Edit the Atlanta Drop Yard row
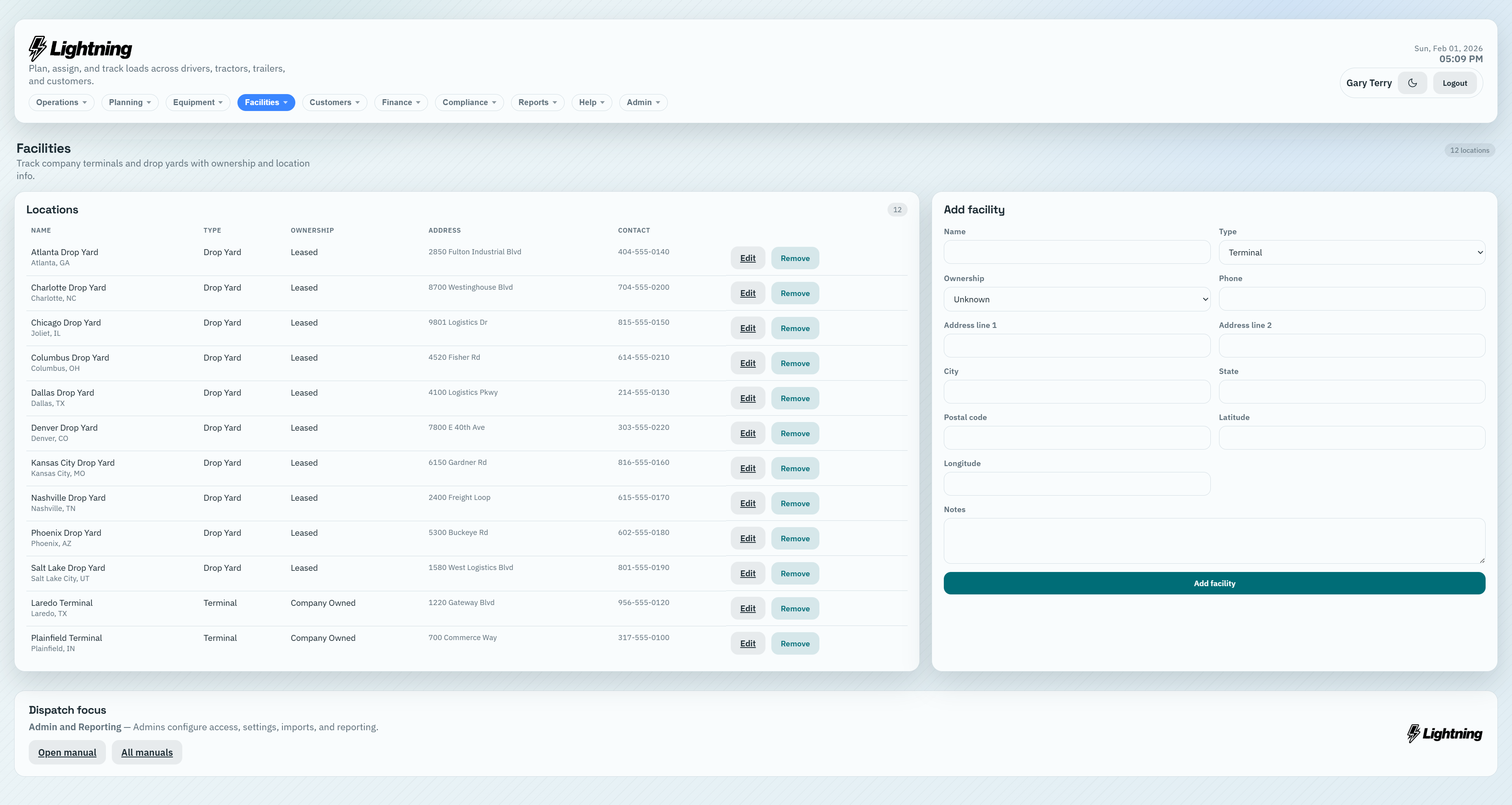 point(747,258)
